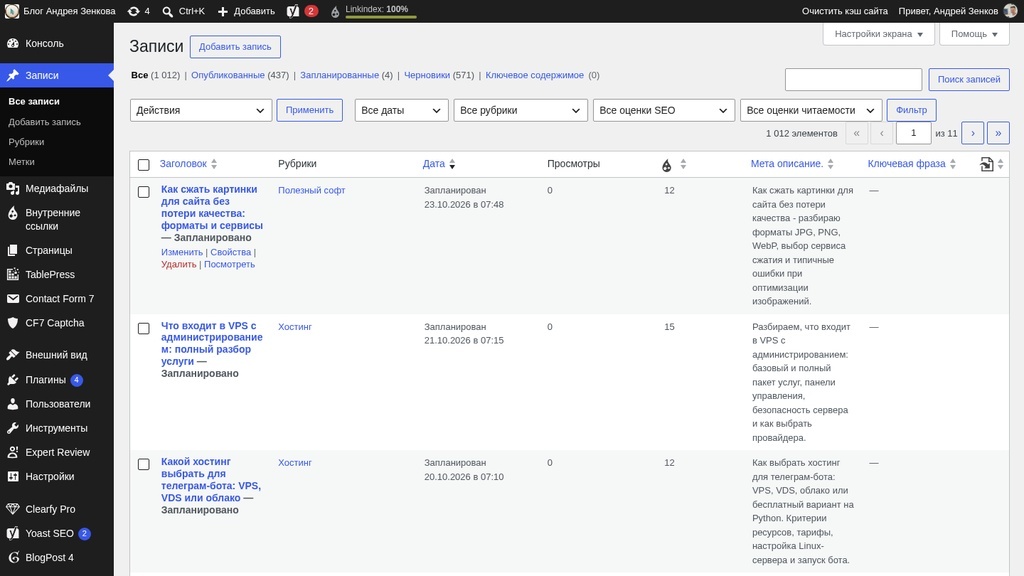Click the WordPress site logo icon
The width and height of the screenshot is (1024, 576).
(x=12, y=11)
